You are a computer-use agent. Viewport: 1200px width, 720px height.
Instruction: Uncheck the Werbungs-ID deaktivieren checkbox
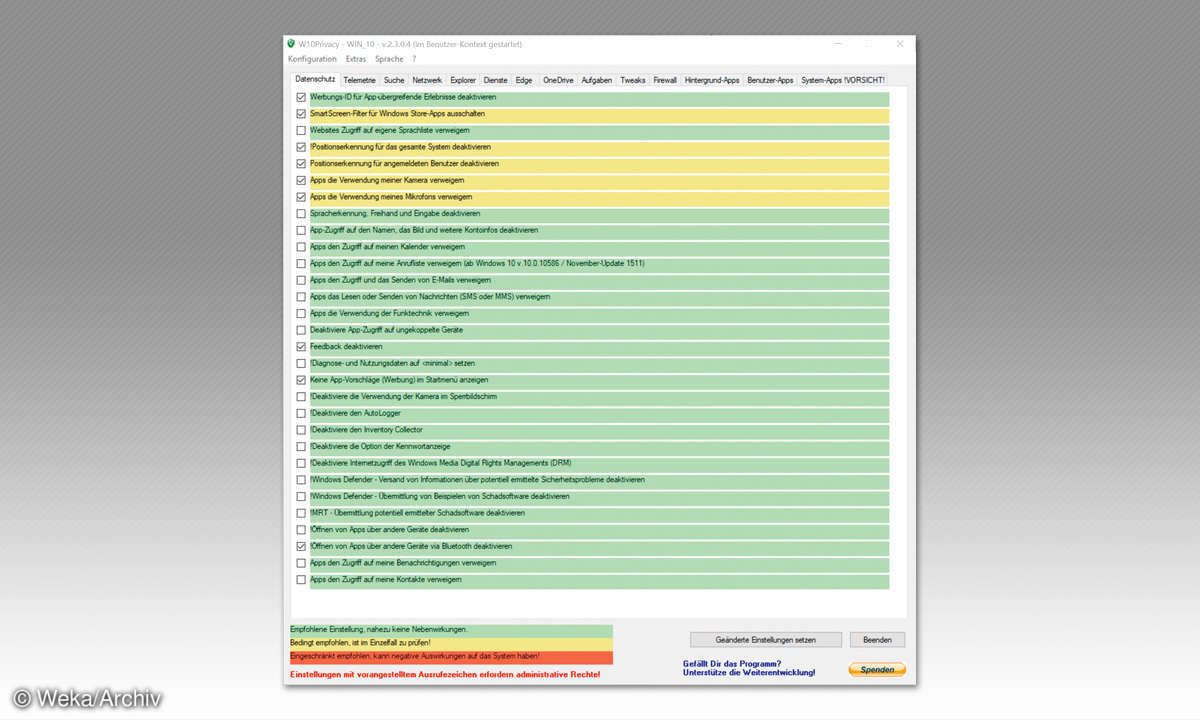point(301,98)
